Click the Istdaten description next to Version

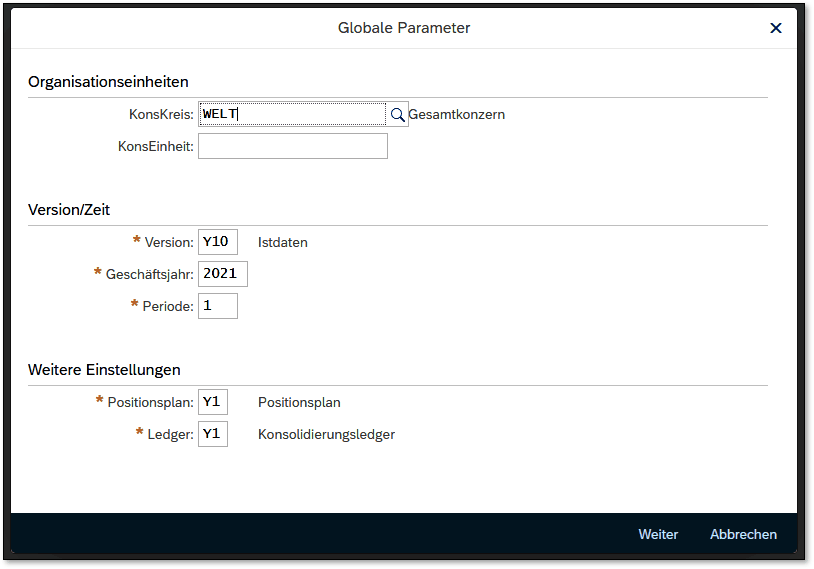pos(283,242)
